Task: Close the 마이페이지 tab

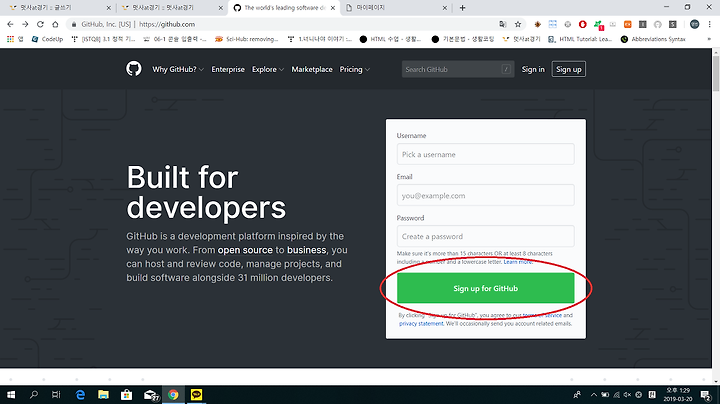Action: tap(444, 8)
